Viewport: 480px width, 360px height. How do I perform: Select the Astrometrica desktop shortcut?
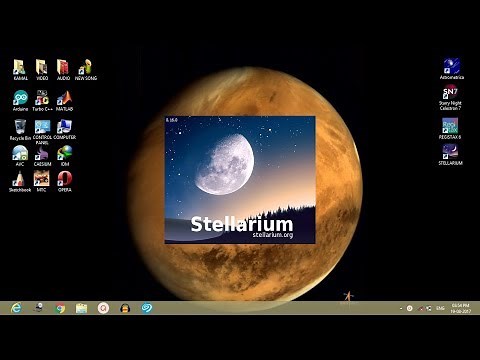451,69
